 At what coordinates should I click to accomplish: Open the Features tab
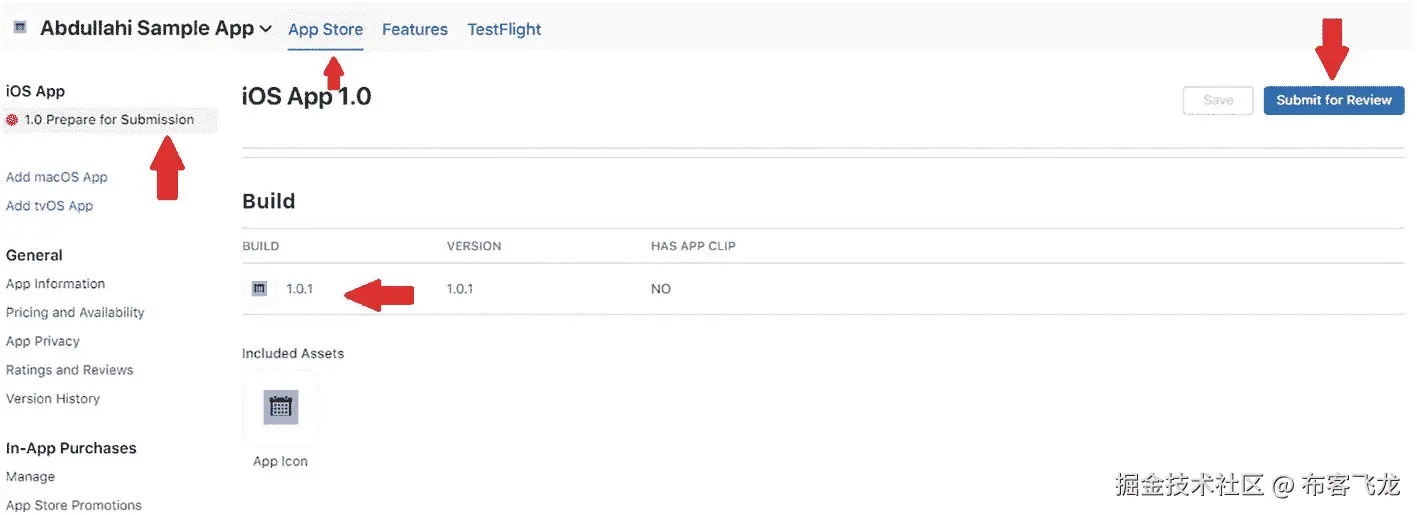point(415,29)
